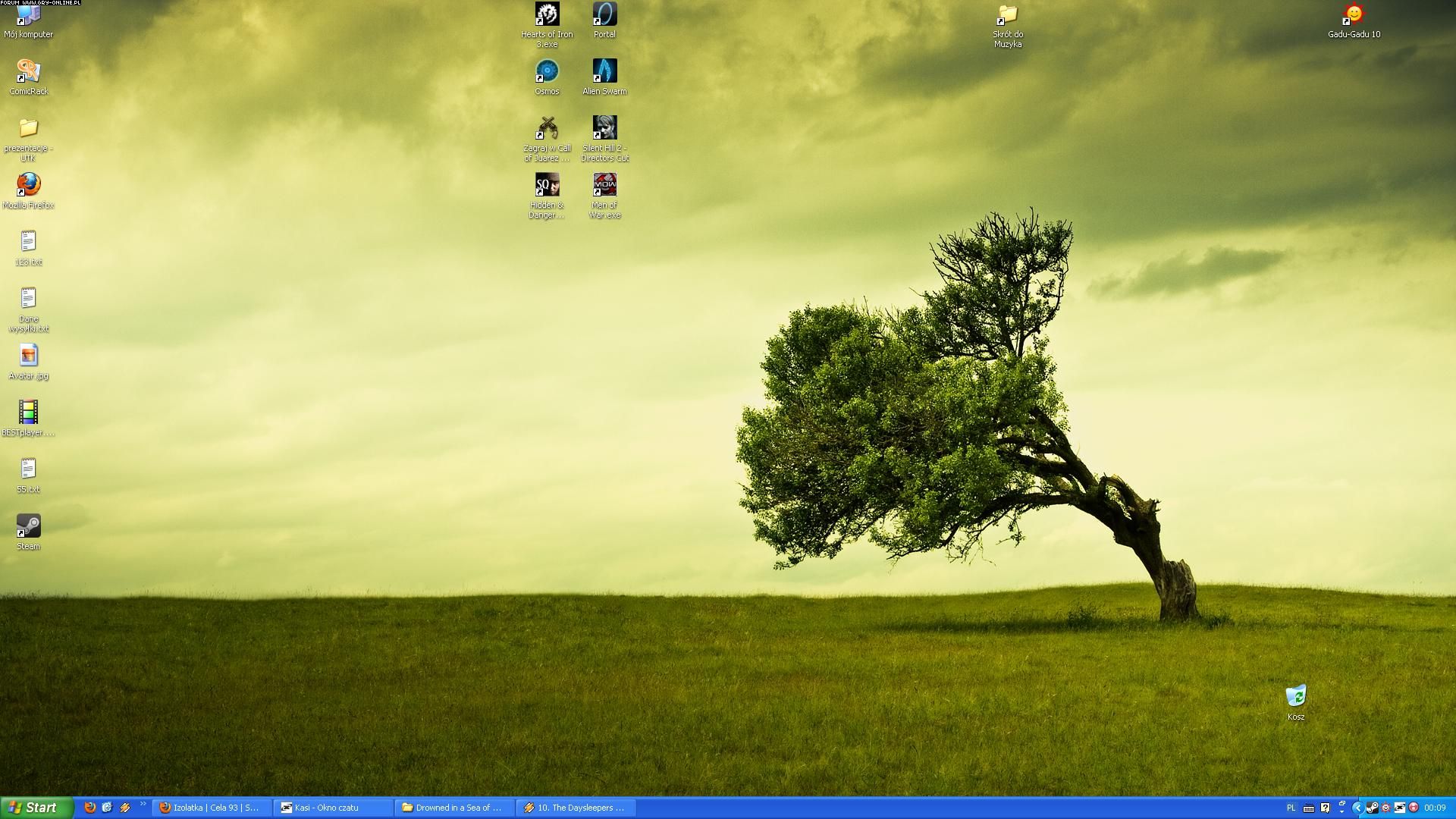This screenshot has width=1456, height=819.
Task: Expand the Quick Launch overflow chevron
Action: tap(143, 805)
